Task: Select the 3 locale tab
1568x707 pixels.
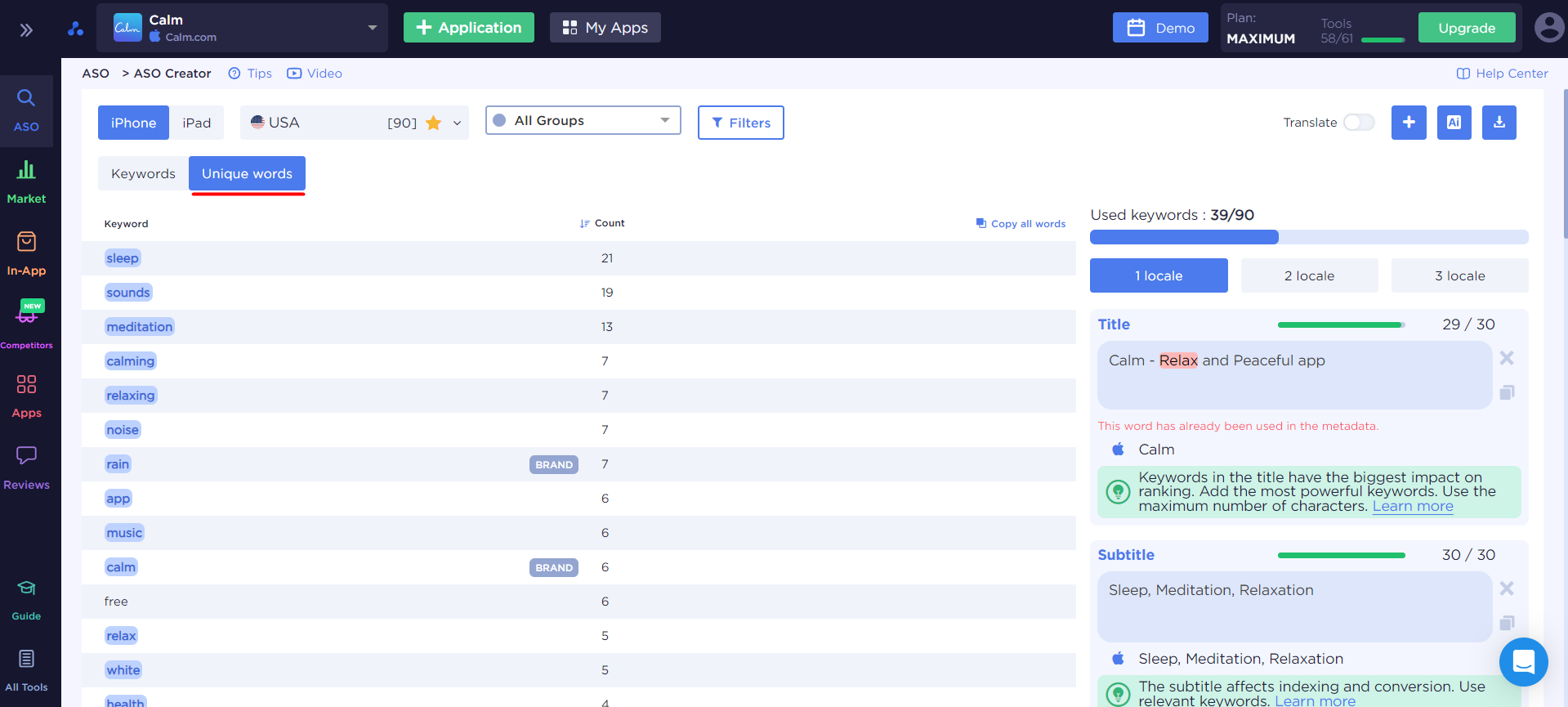Action: pyautogui.click(x=1460, y=275)
